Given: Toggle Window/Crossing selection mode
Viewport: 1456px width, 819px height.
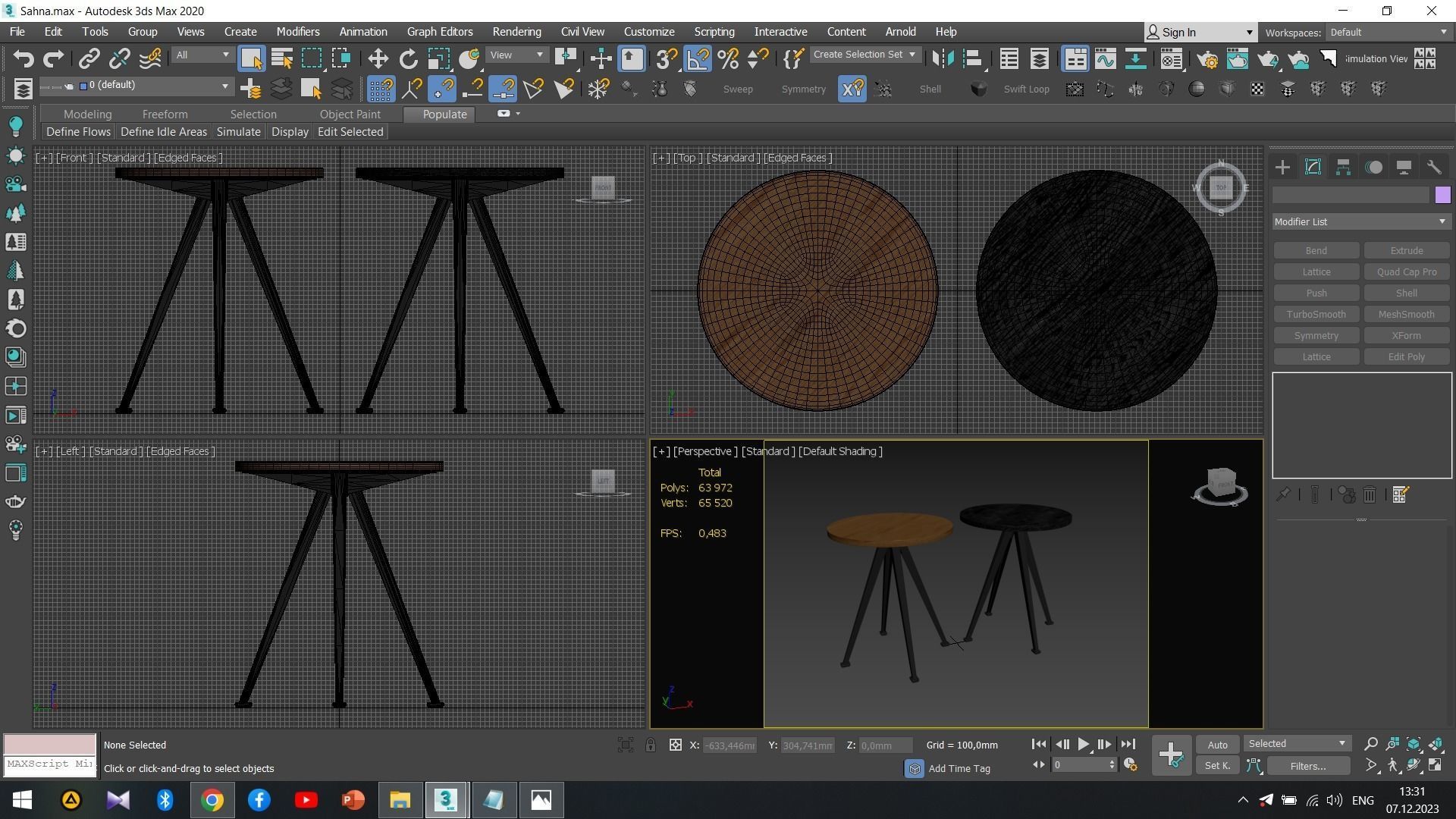Looking at the screenshot, I should [341, 58].
